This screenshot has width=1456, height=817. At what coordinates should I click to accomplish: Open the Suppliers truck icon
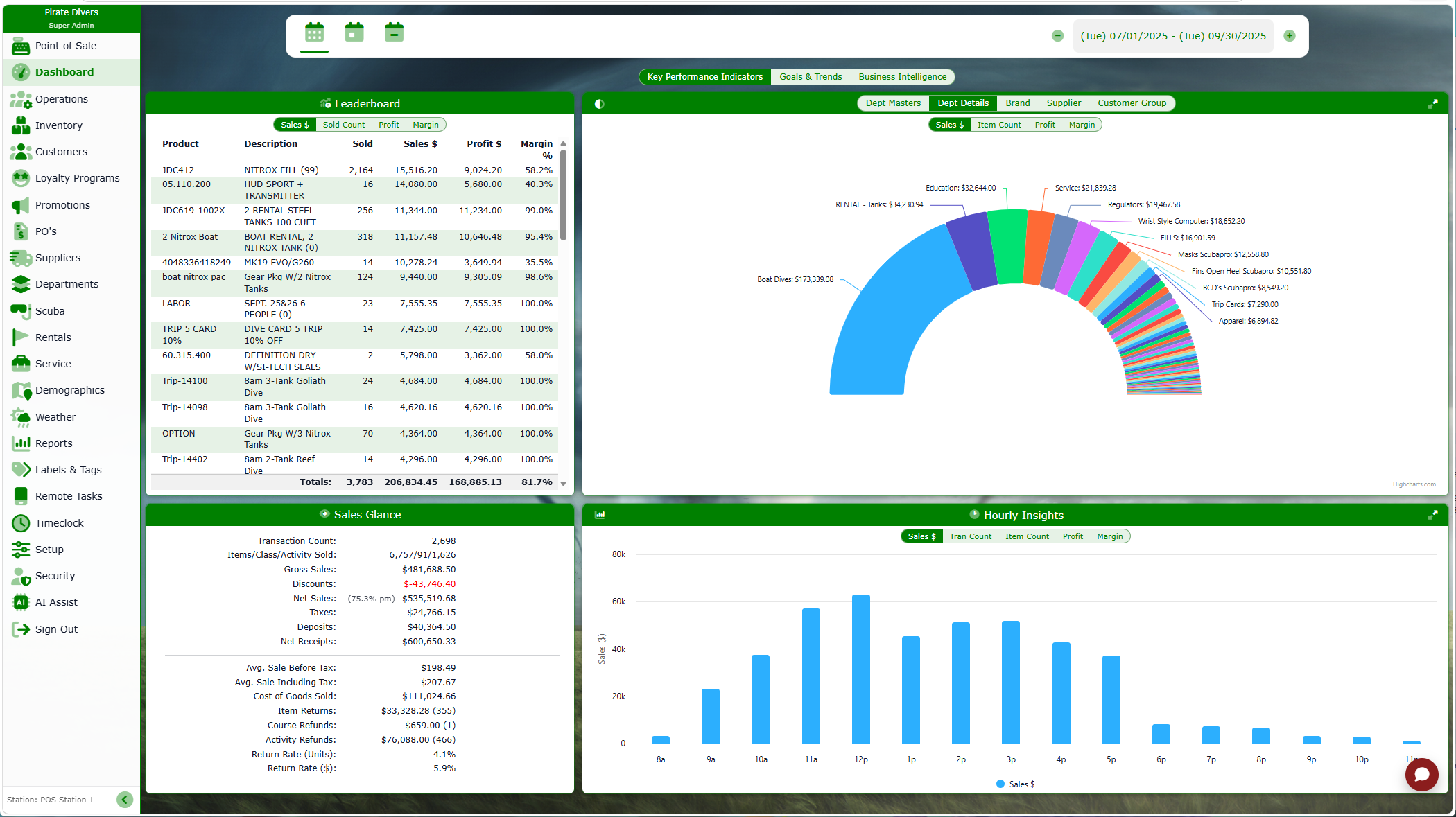pos(21,258)
